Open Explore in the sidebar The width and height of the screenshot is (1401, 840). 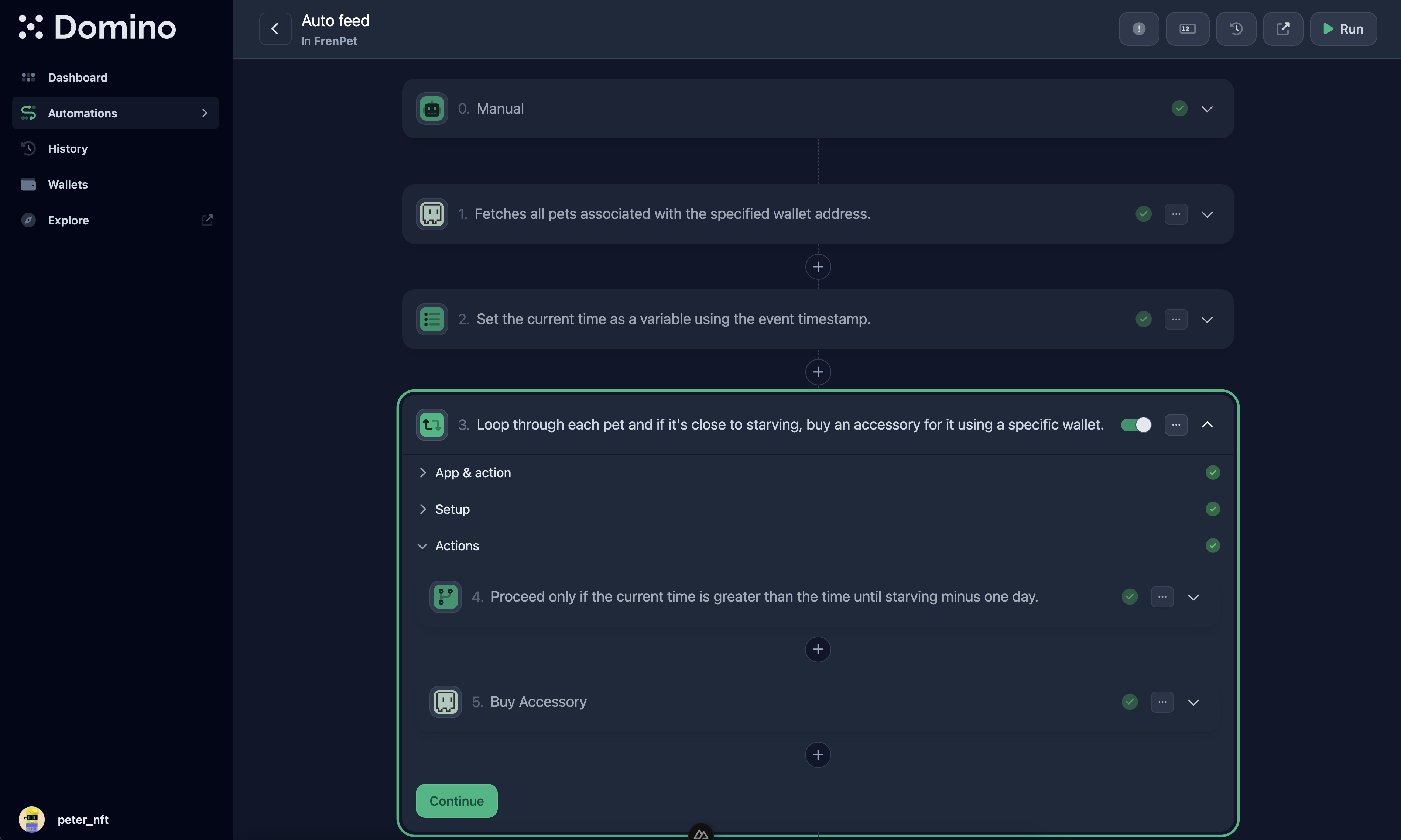(x=67, y=220)
